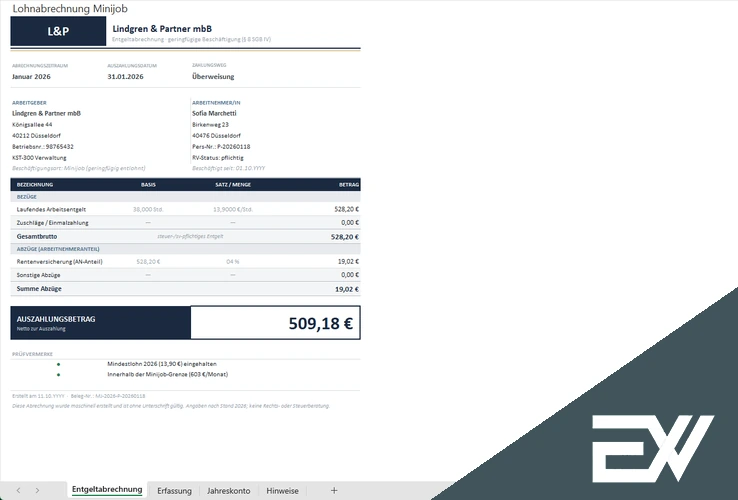This screenshot has height=500, width=738.
Task: Select the BASIS column header
Action: click(x=148, y=185)
